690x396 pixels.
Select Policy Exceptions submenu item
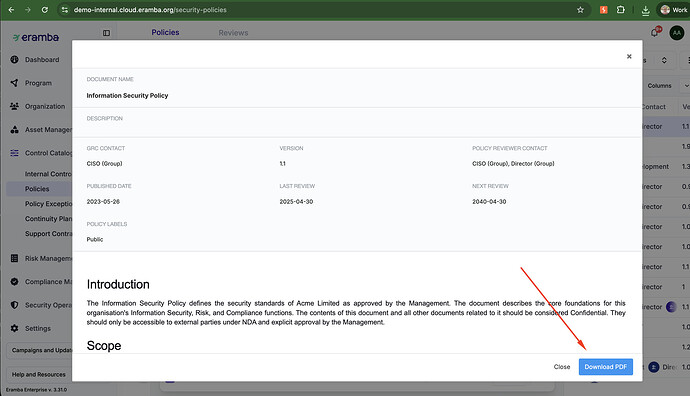click(x=48, y=204)
